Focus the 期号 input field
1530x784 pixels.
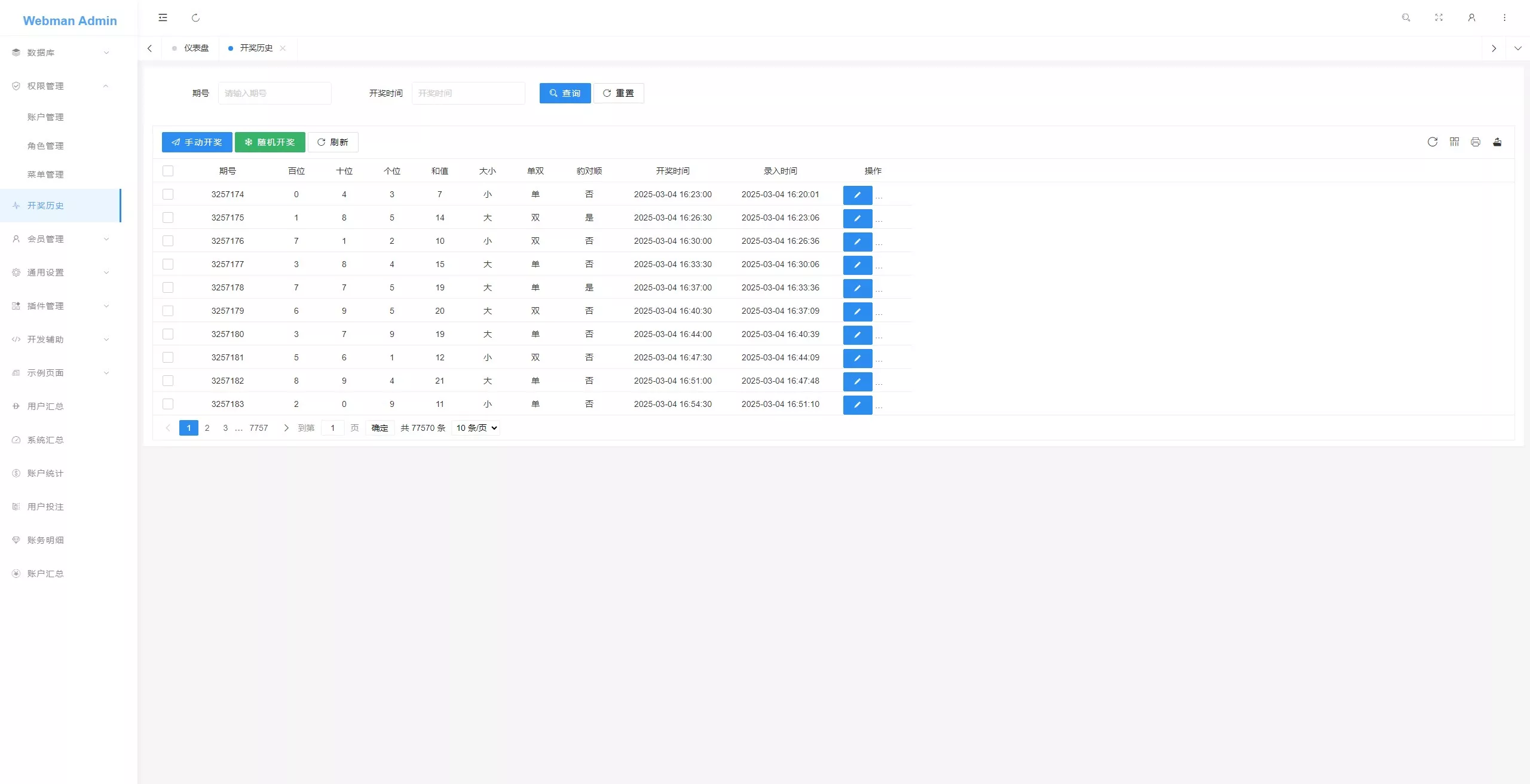(x=275, y=93)
